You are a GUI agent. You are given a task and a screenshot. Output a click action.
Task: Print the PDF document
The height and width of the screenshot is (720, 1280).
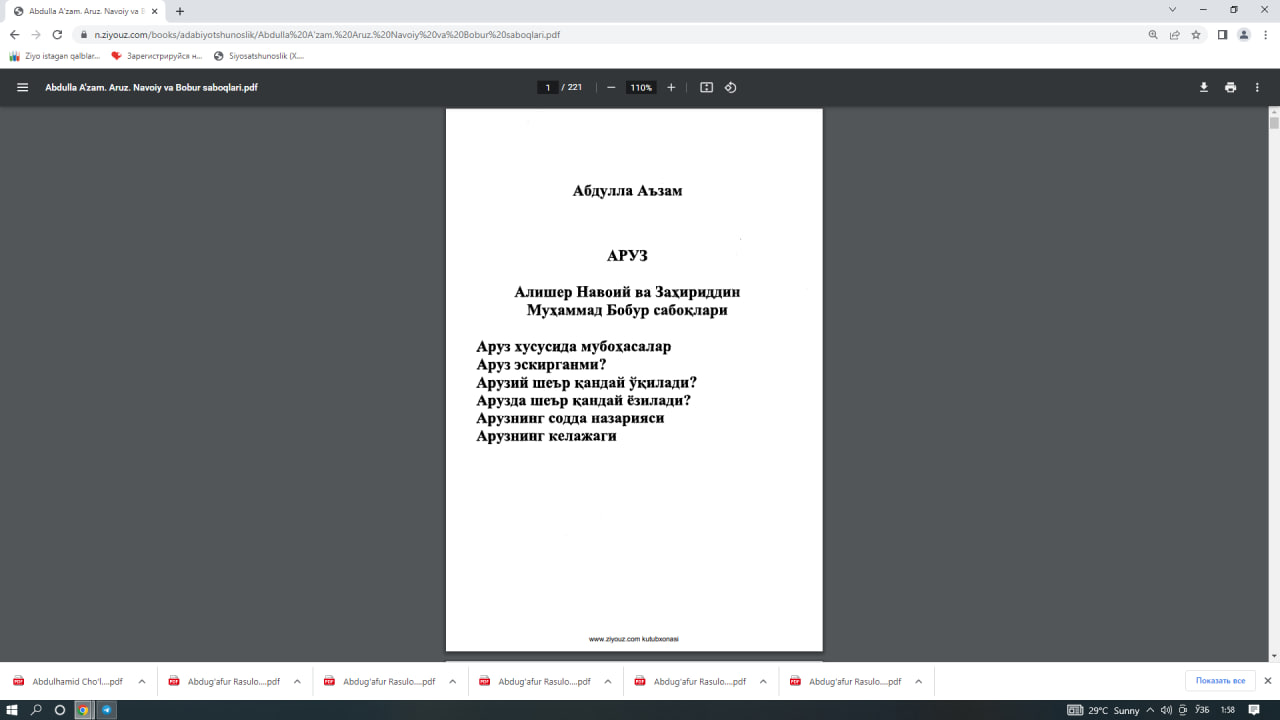1230,87
